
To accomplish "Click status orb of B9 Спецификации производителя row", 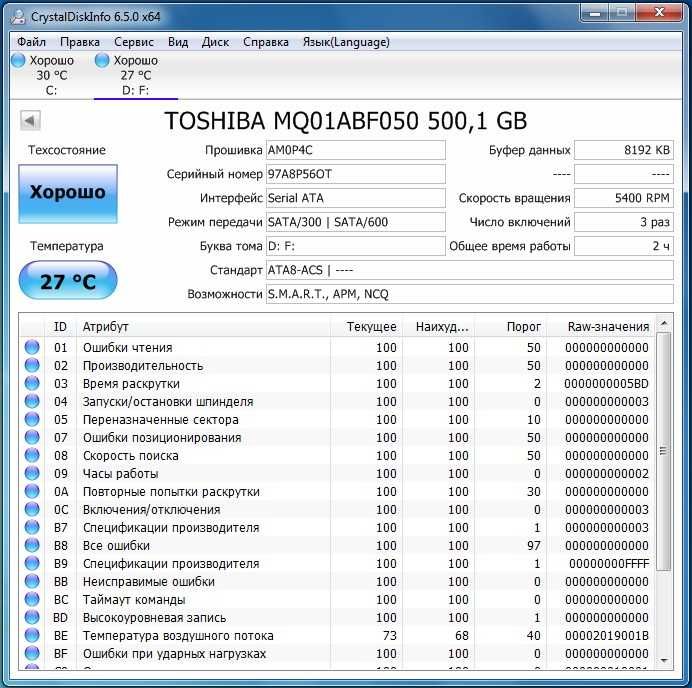I will coord(32,563).
